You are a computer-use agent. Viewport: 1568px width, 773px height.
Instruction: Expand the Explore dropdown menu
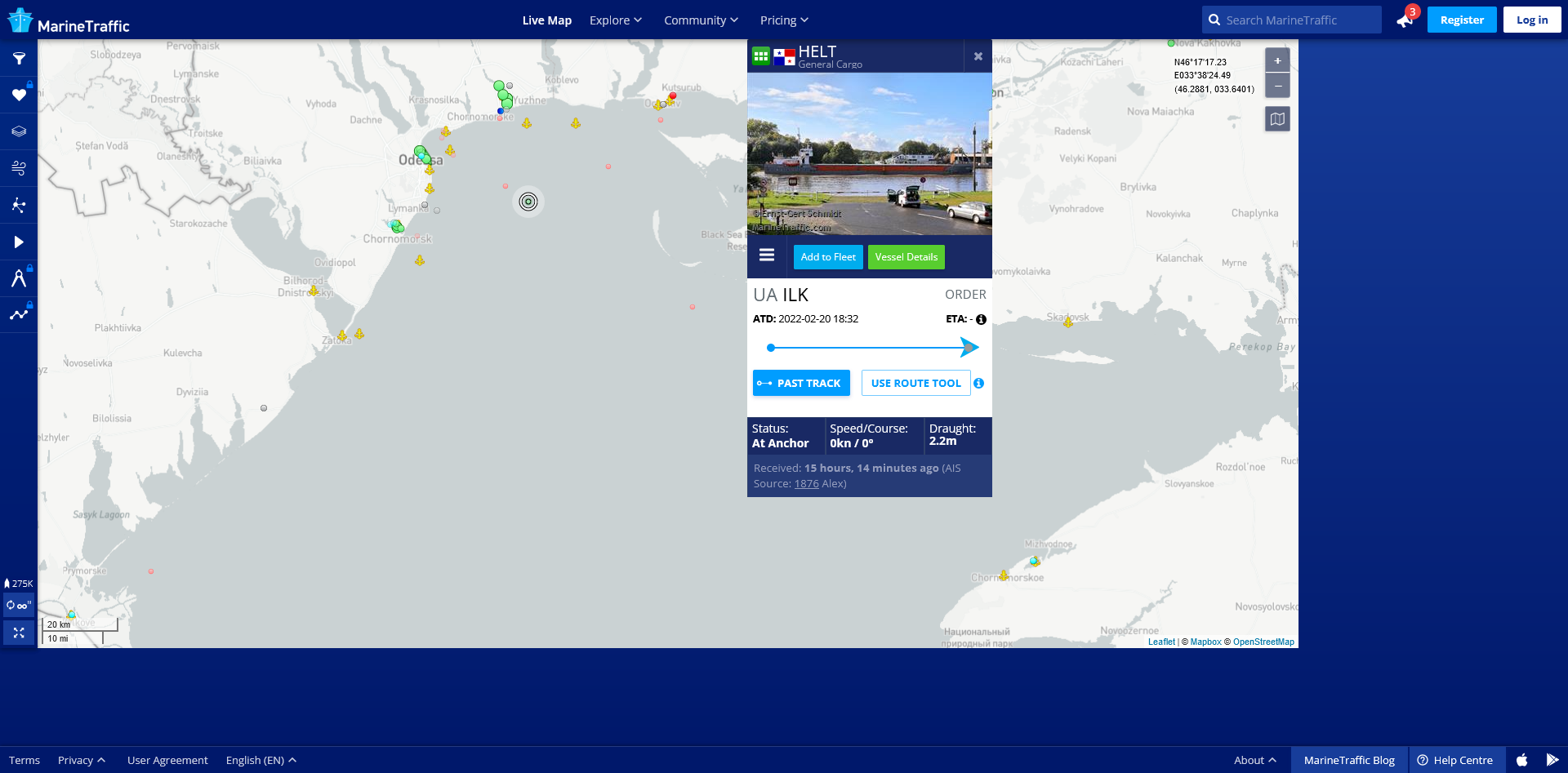tap(616, 20)
